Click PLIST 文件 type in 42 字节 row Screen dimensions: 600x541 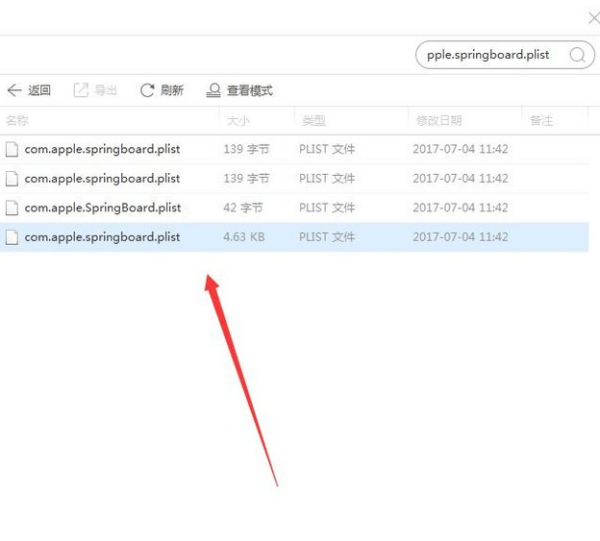click(x=327, y=208)
